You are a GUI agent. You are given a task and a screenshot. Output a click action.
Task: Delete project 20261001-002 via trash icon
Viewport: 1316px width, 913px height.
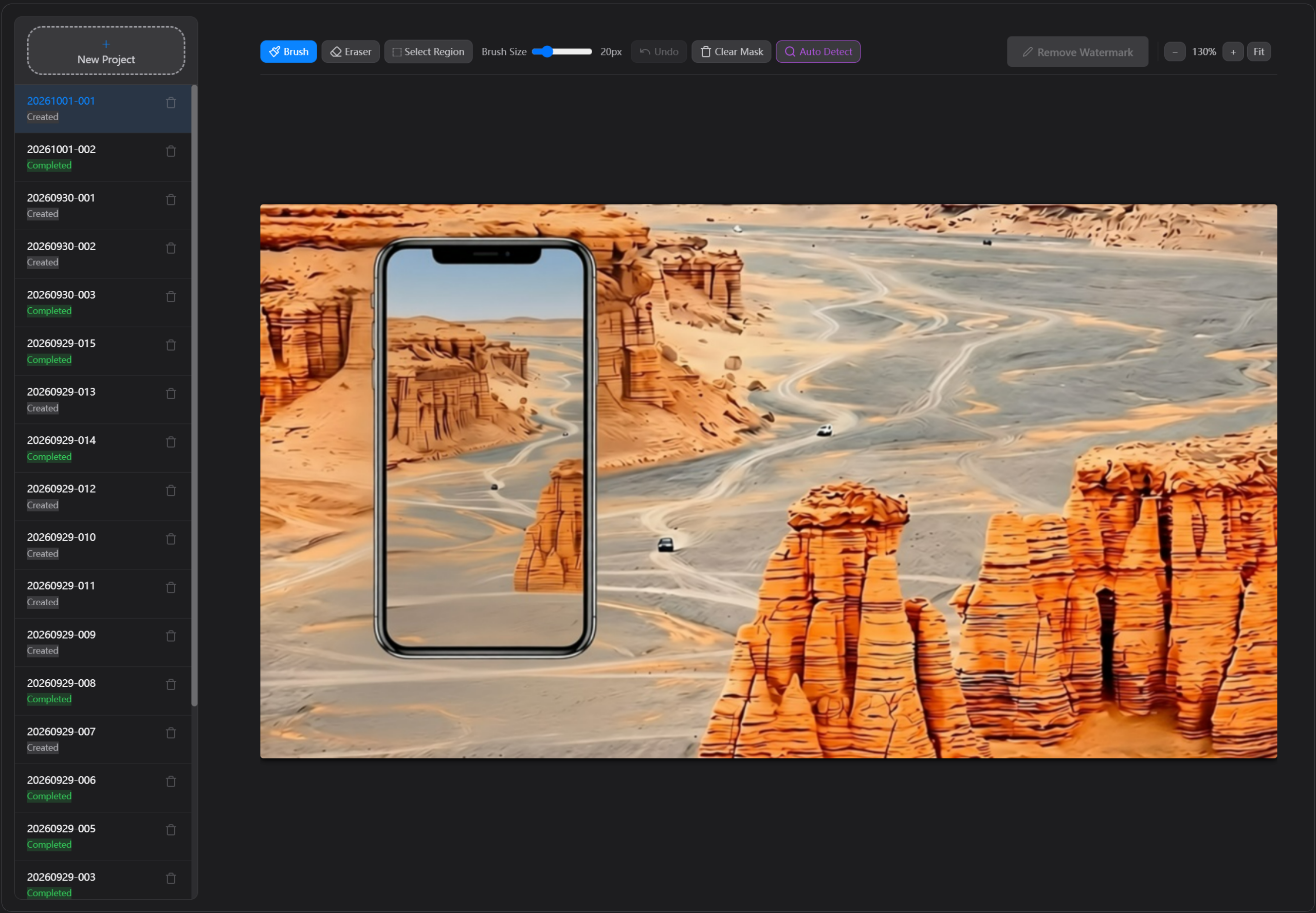(171, 152)
